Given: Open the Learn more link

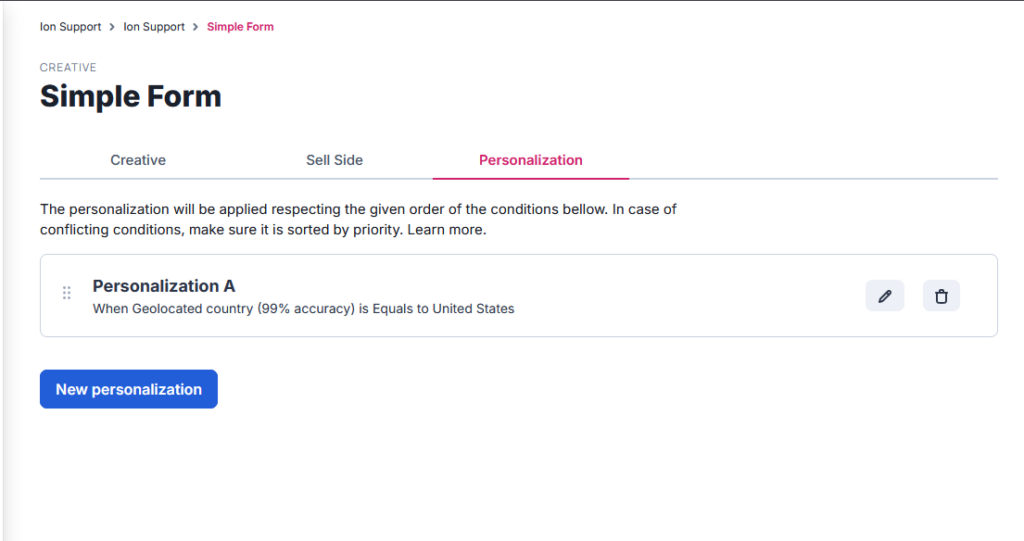Looking at the screenshot, I should [x=447, y=230].
